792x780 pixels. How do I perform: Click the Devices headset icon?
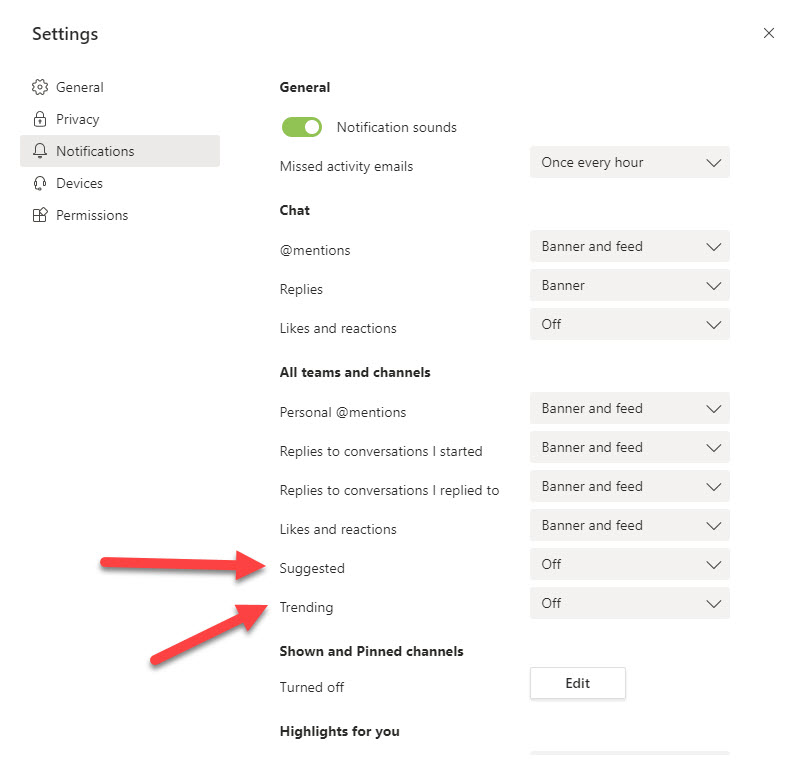(x=40, y=183)
